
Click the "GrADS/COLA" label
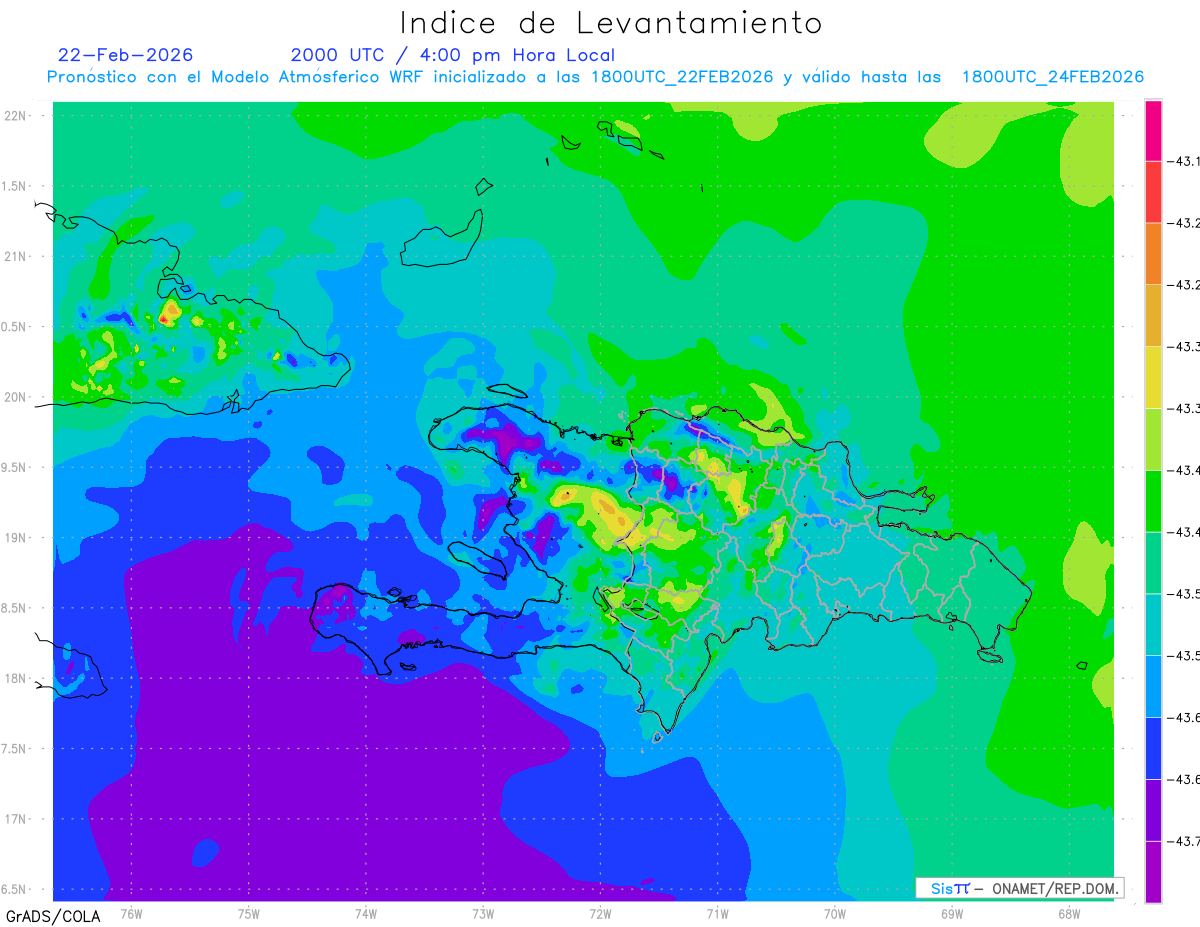pos(53,916)
